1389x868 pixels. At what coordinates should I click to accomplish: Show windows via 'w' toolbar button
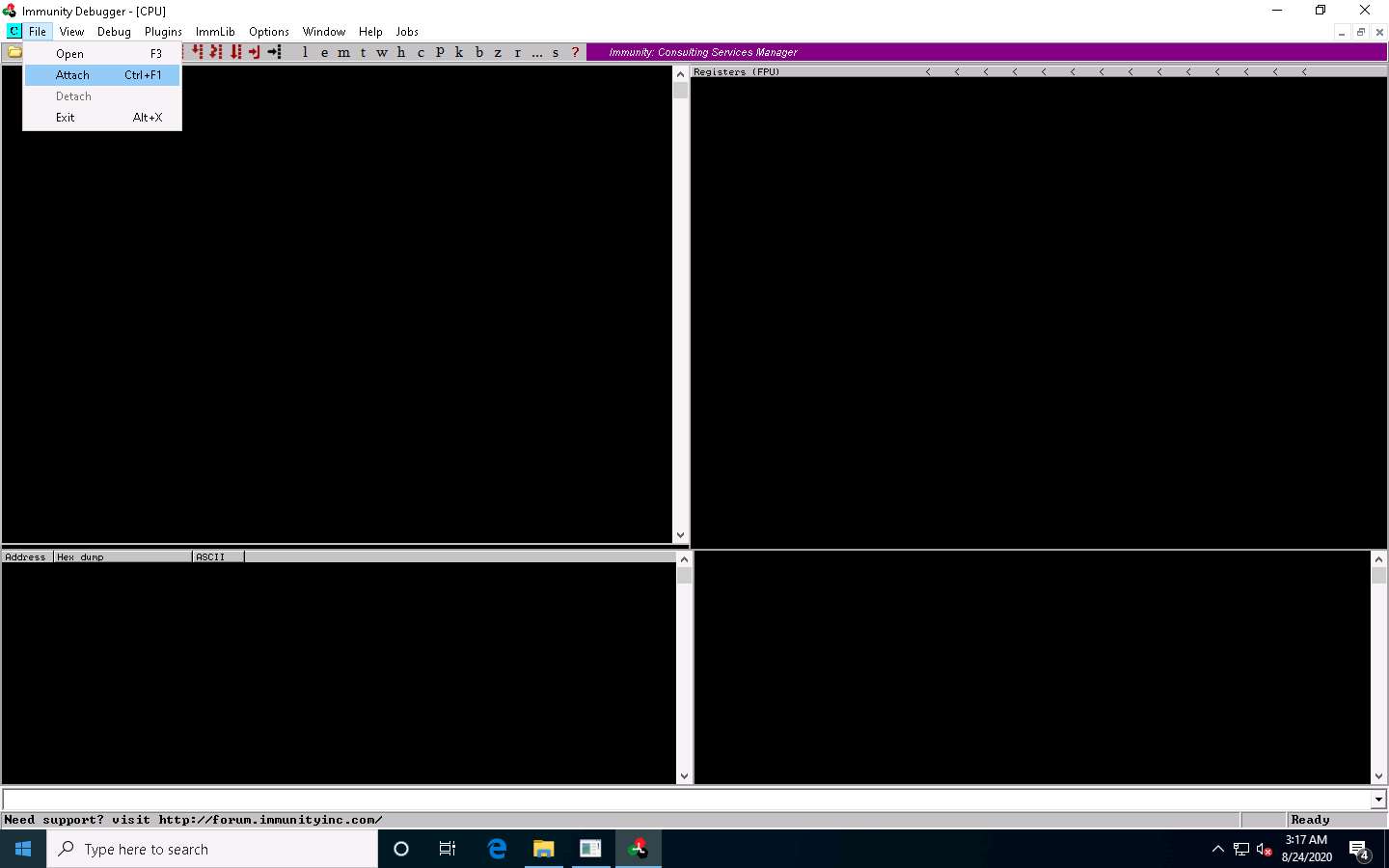click(382, 52)
